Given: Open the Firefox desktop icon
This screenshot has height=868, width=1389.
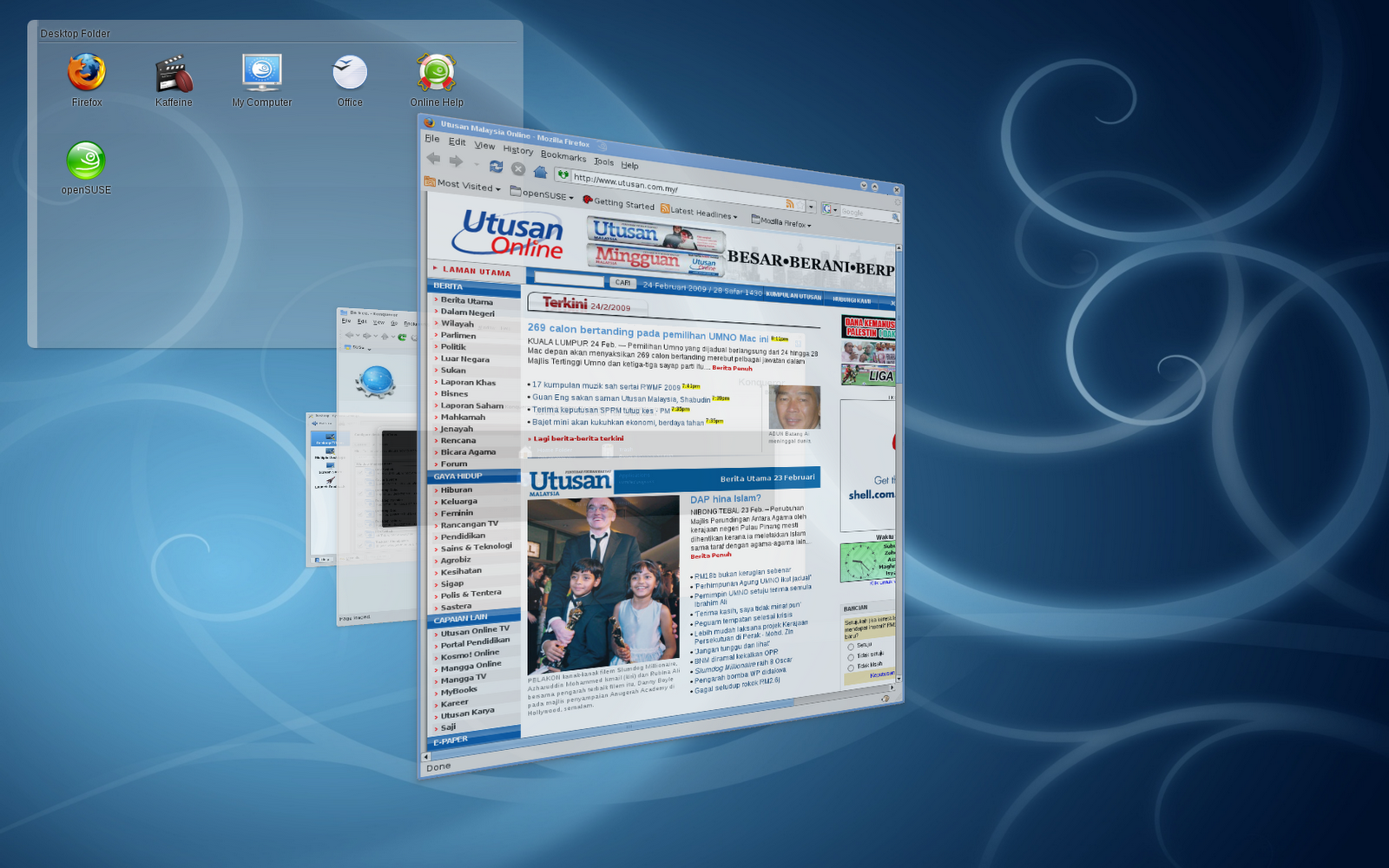Looking at the screenshot, I should [x=87, y=80].
